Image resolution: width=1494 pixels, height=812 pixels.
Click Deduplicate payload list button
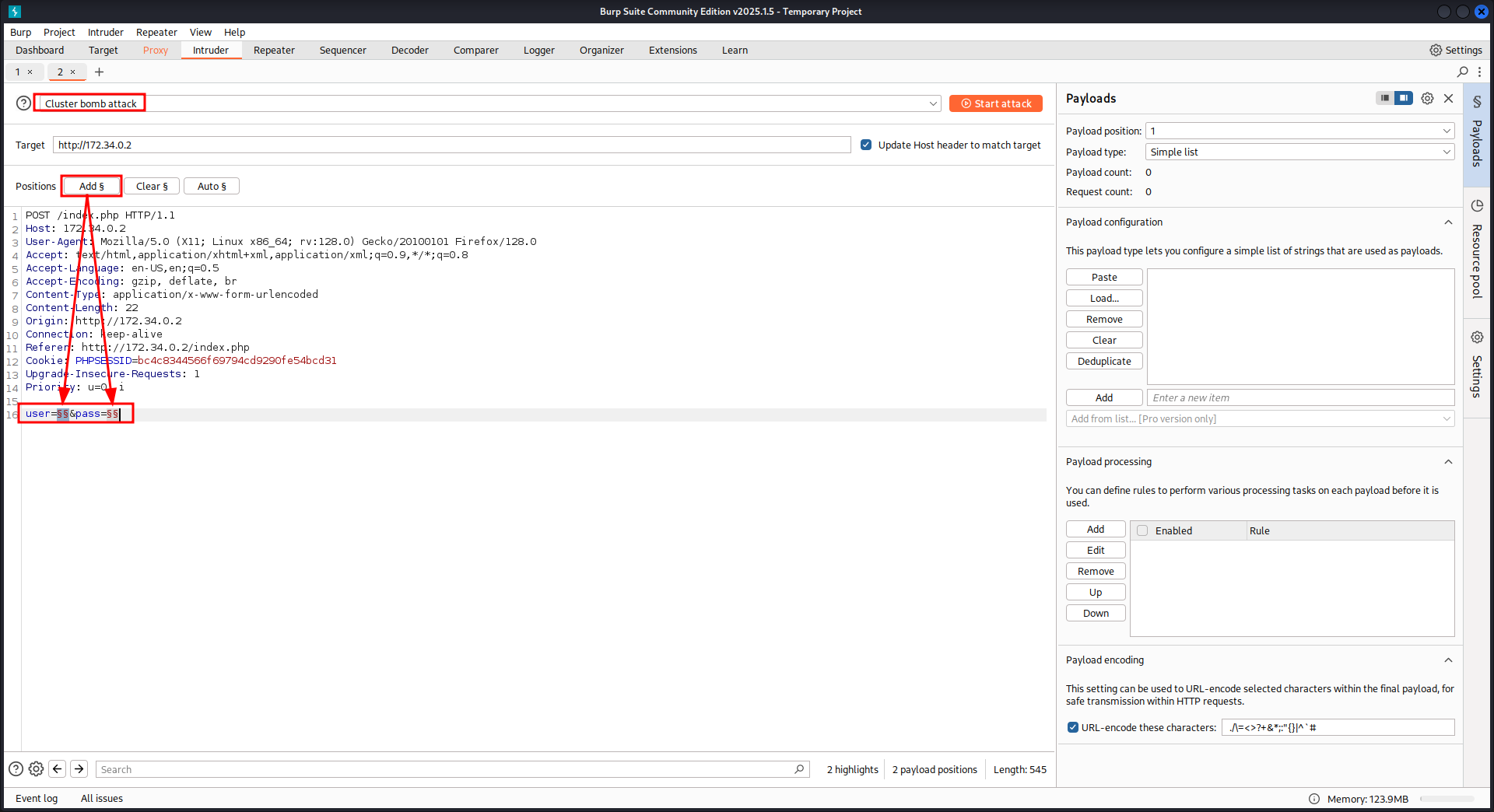(1104, 361)
